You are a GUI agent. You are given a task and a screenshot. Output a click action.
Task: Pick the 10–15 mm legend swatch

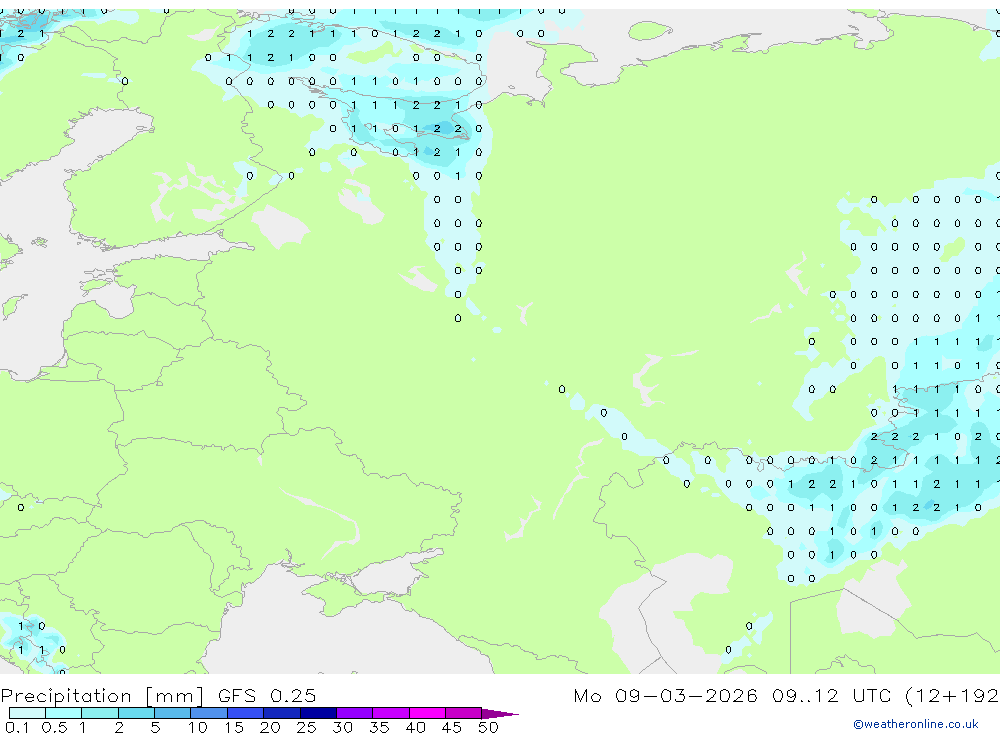(209, 713)
